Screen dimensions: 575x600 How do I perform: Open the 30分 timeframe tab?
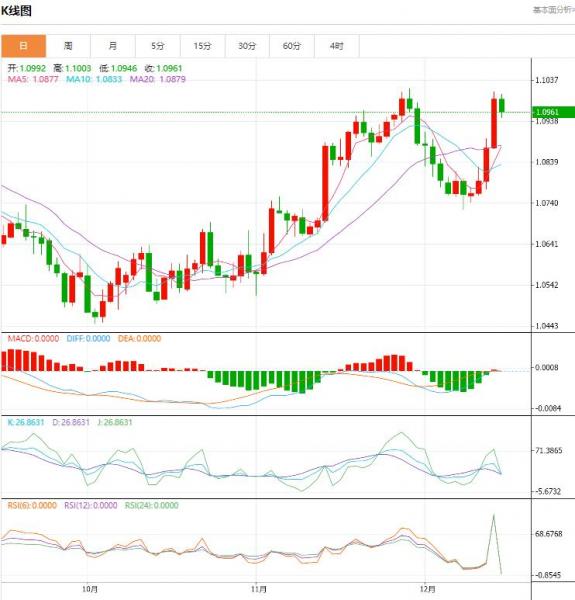pos(247,46)
